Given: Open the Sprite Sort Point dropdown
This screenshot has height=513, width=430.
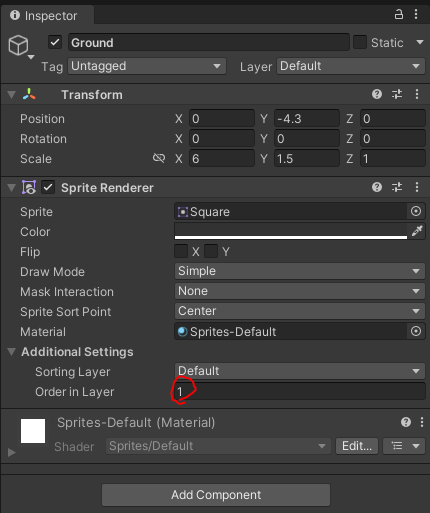Looking at the screenshot, I should pyautogui.click(x=300, y=311).
